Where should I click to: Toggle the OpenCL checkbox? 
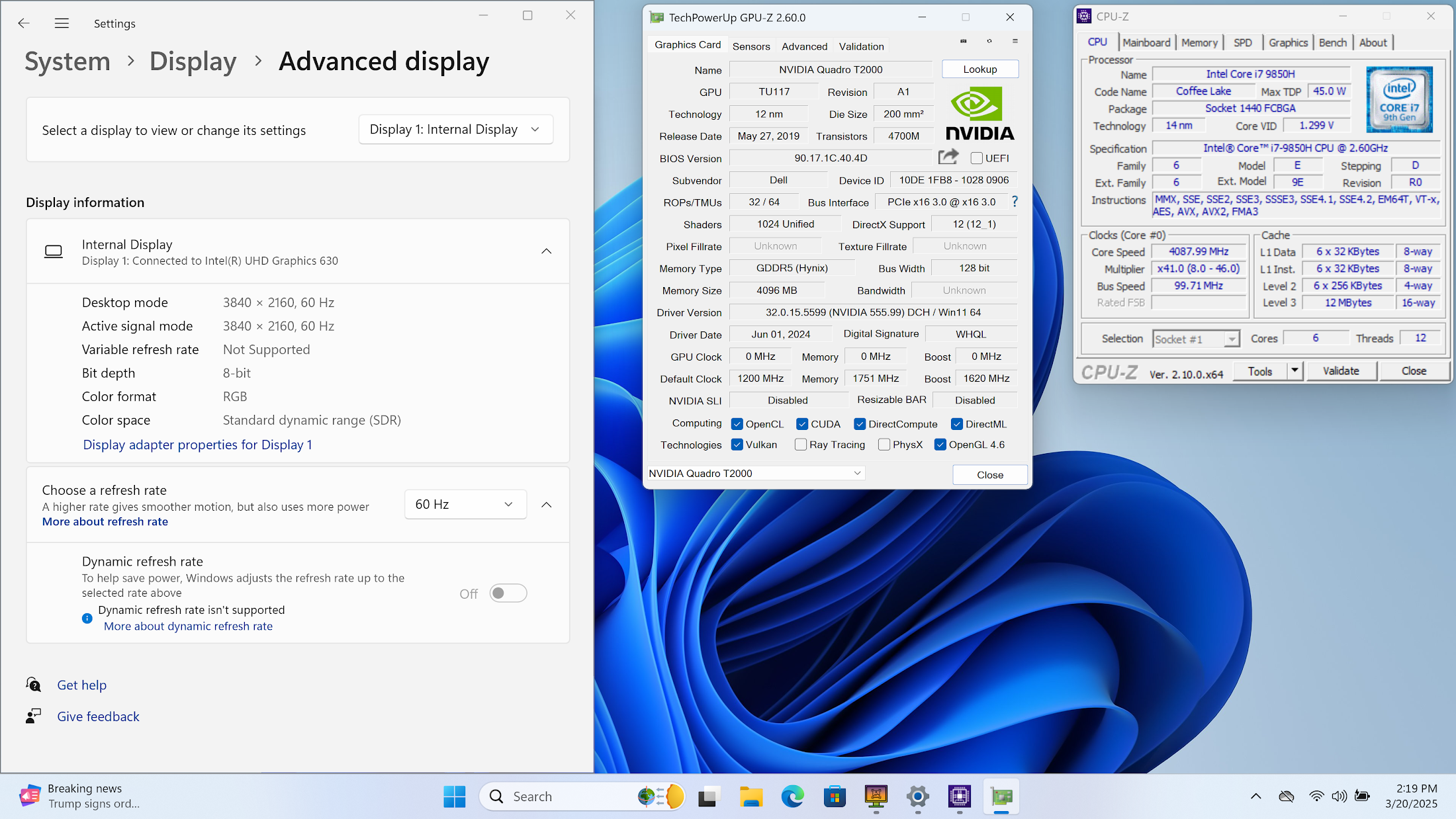coord(737,424)
